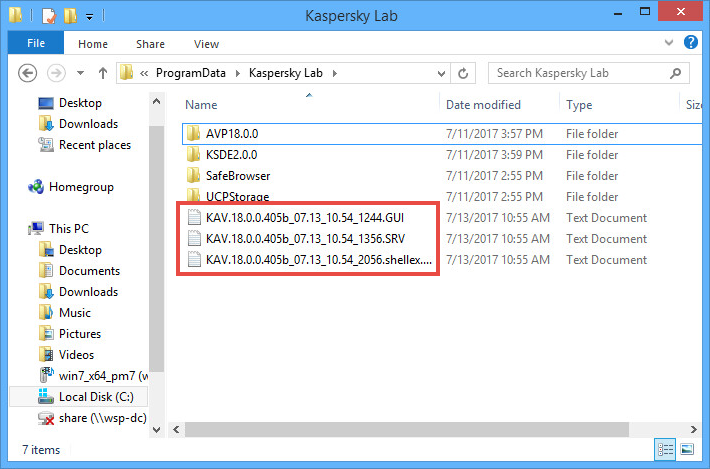The width and height of the screenshot is (710, 469).
Task: Open Videos folder in navigation pane
Action: tap(76, 355)
